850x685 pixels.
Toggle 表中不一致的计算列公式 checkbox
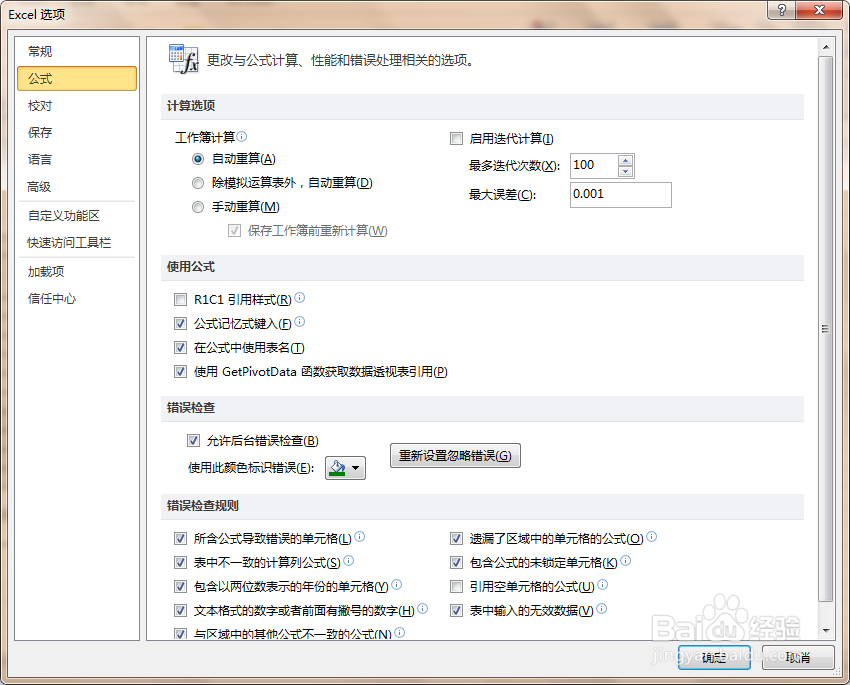click(x=181, y=563)
